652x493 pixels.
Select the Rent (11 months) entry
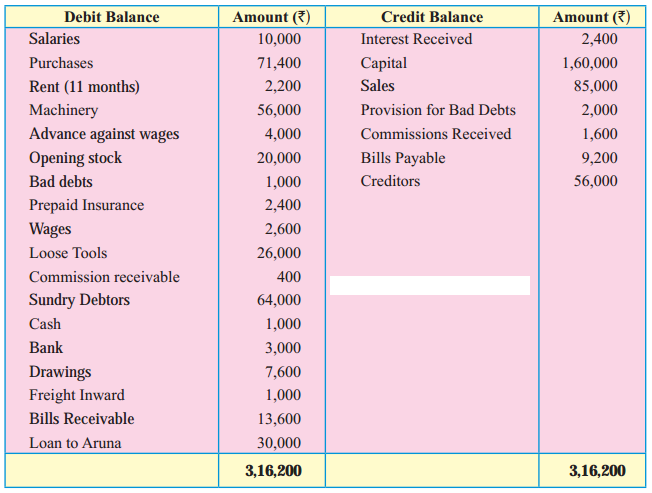[x=84, y=87]
